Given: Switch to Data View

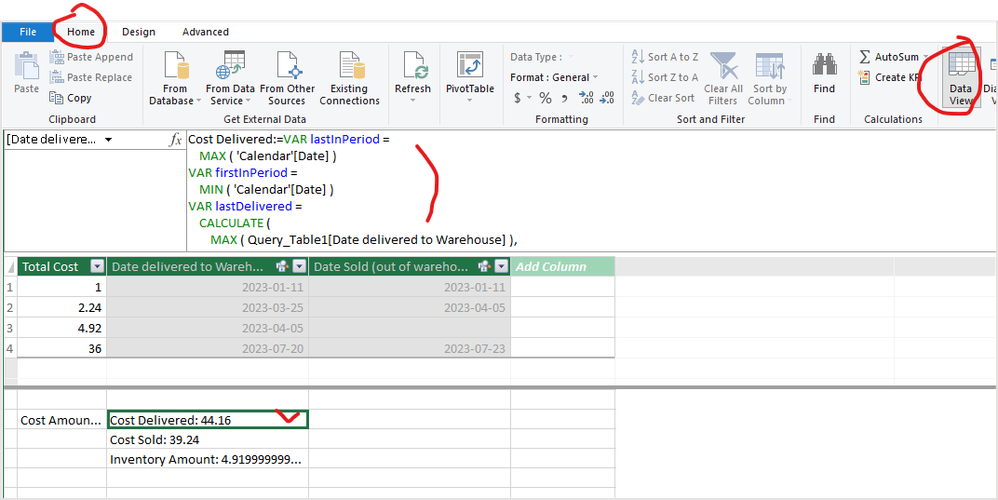Looking at the screenshot, I should click(960, 78).
